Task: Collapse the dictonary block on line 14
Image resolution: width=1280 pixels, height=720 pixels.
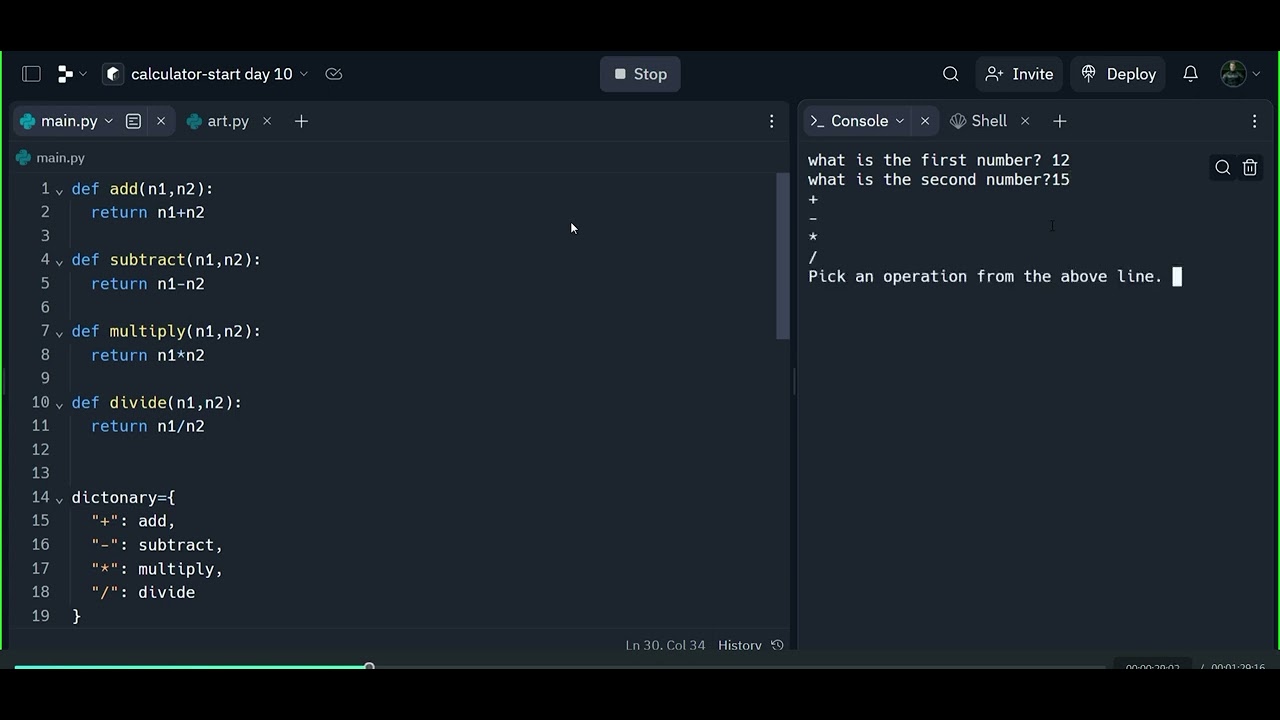Action: point(60,499)
